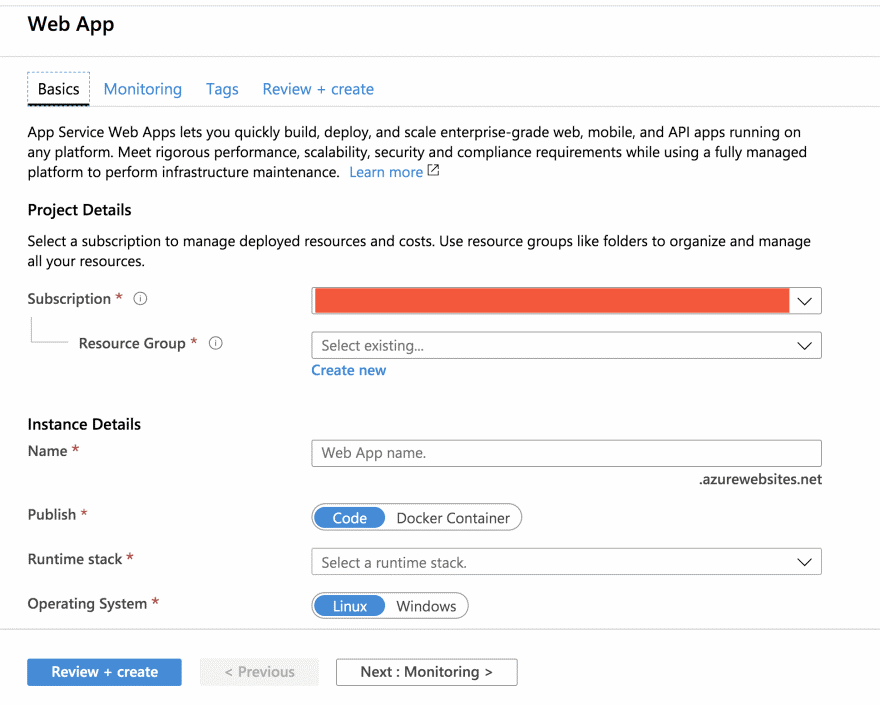Click the external link icon beside Learn more
880x705 pixels.
433,171
